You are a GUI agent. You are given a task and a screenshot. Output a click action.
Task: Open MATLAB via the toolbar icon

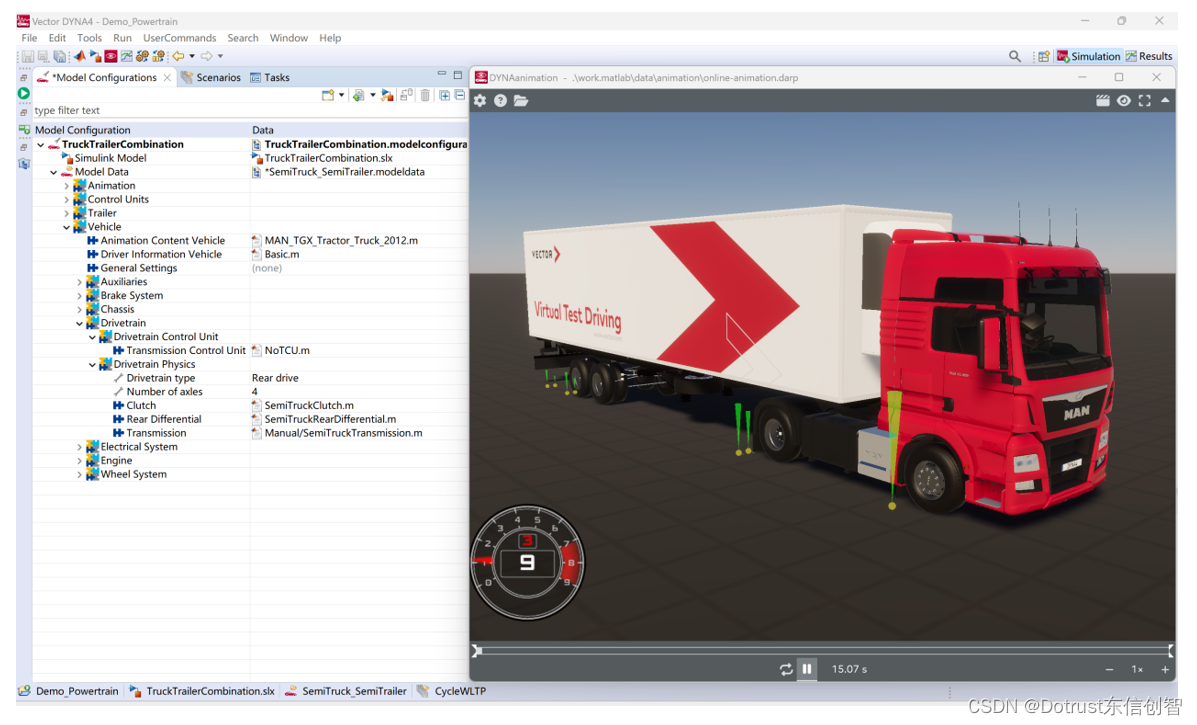click(x=79, y=56)
